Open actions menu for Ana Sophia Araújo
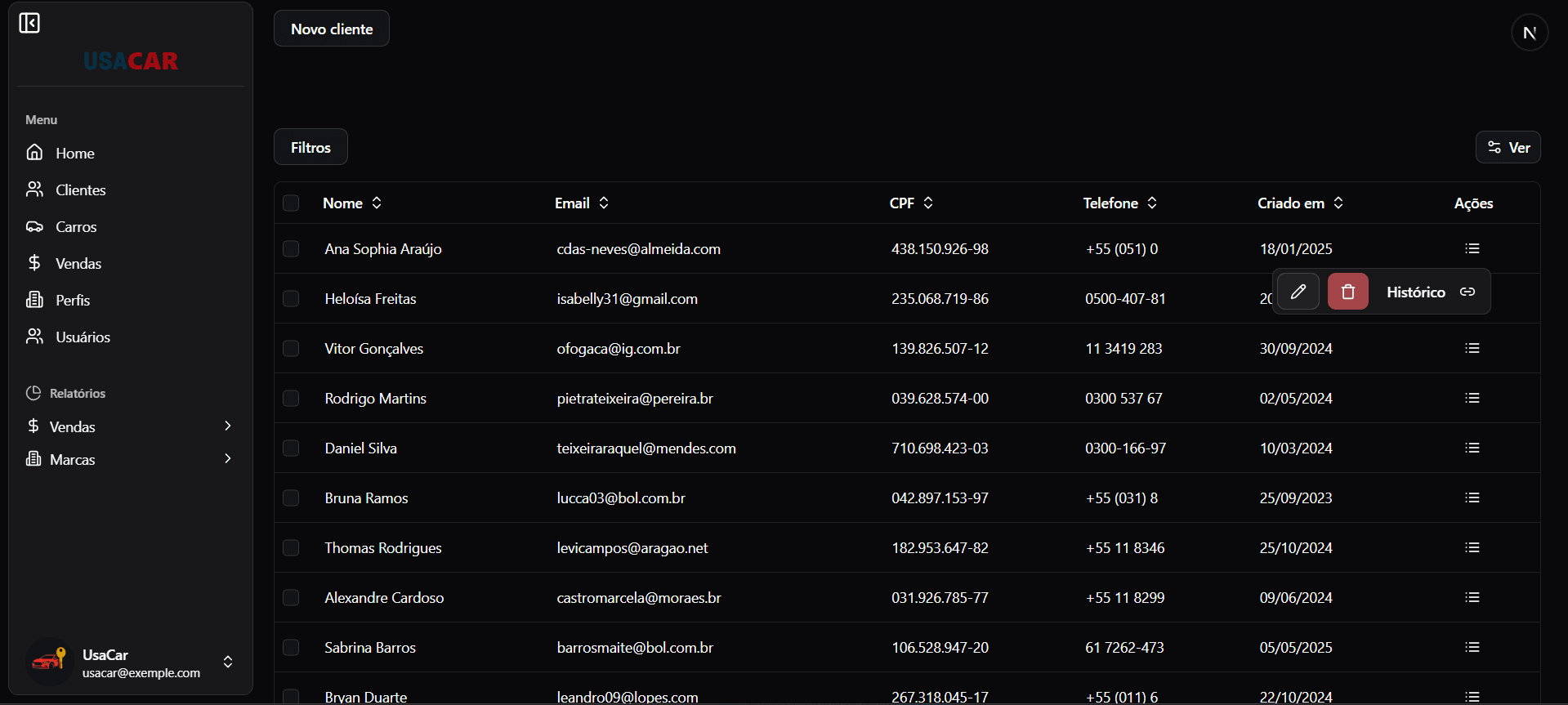This screenshot has width=1568, height=705. 1472,248
